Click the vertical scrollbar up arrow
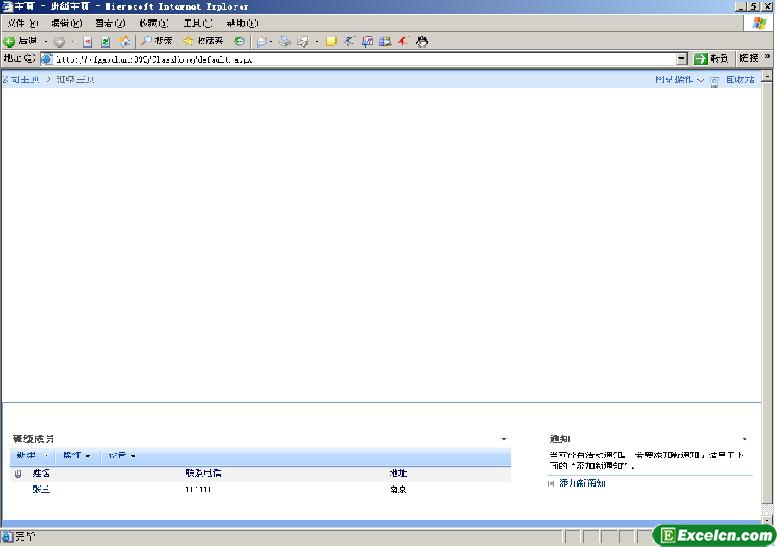This screenshot has height=547, width=777. (x=767, y=76)
